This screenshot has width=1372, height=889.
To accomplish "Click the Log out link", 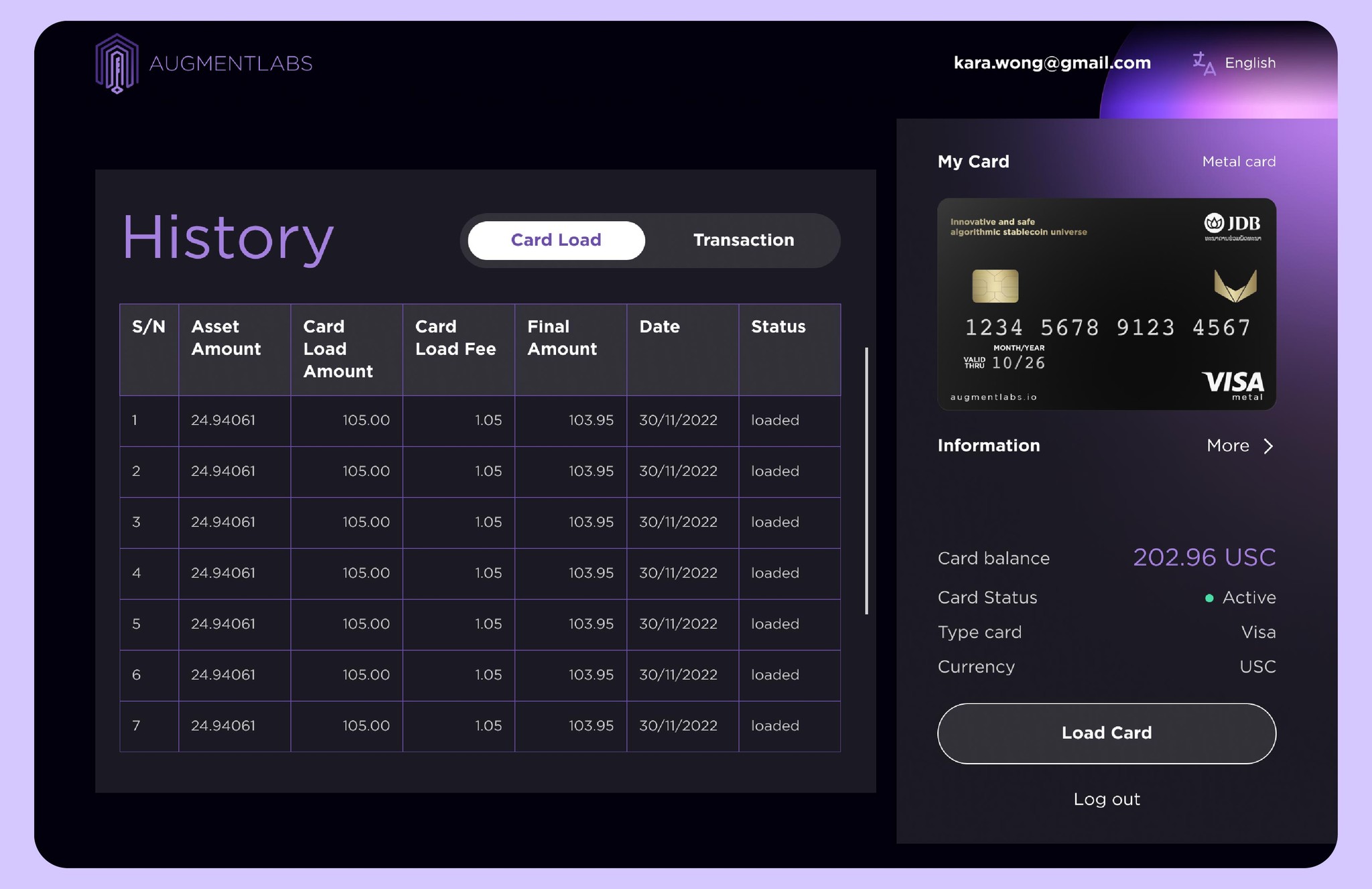I will [1106, 799].
